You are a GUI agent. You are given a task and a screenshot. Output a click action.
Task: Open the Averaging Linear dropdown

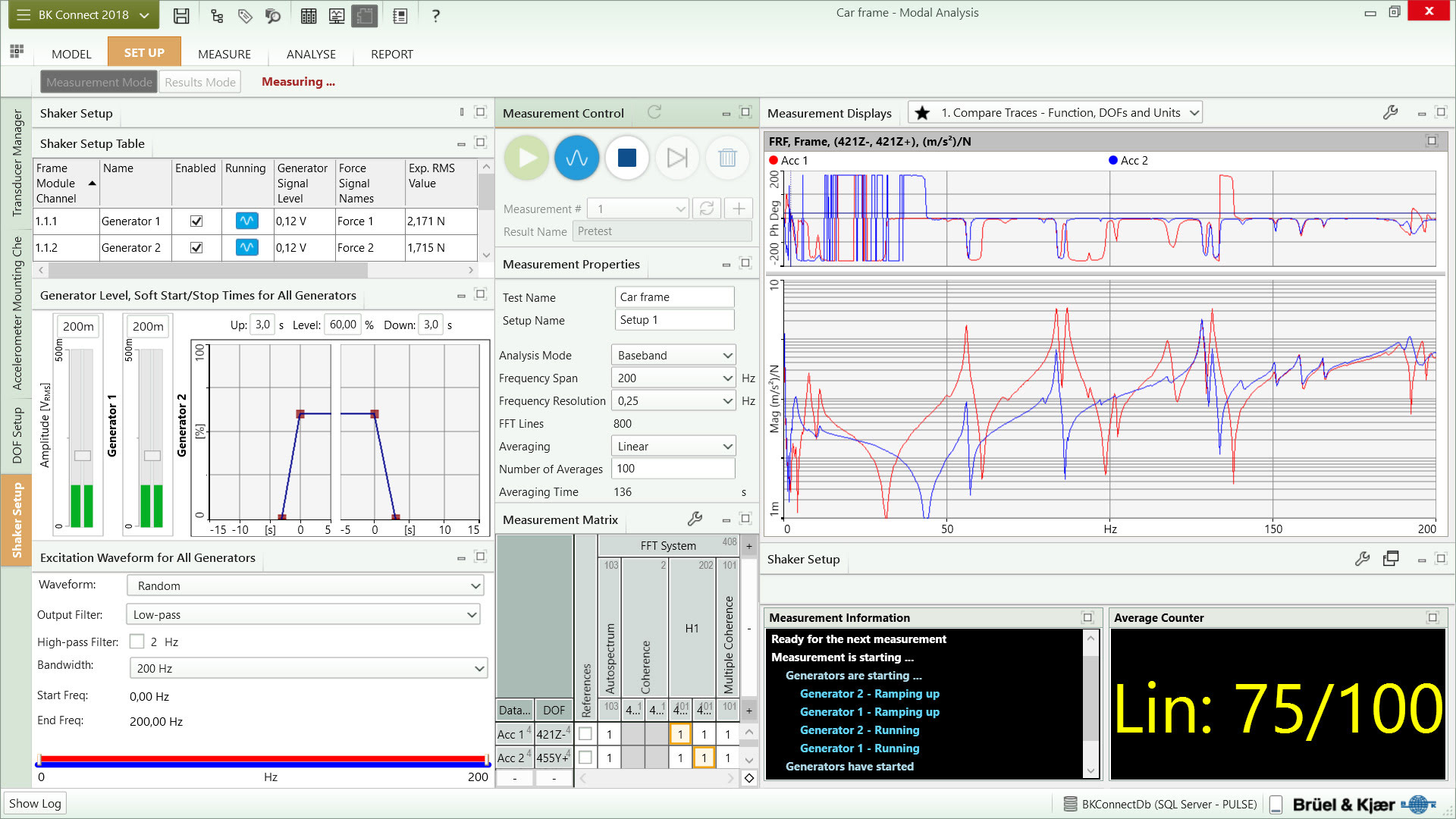[x=673, y=447]
